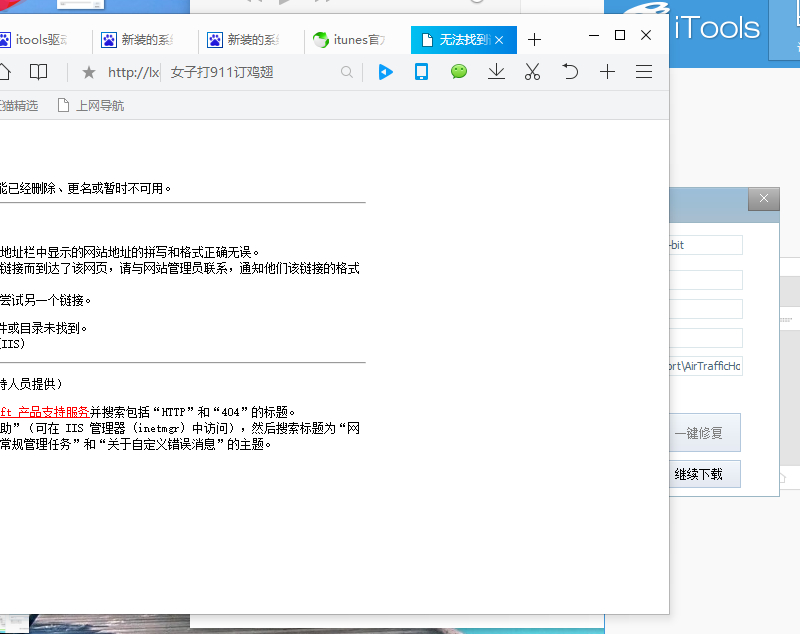The width and height of the screenshot is (800, 634).
Task: Click the undo closed-tab arrow icon
Action: 570,71
